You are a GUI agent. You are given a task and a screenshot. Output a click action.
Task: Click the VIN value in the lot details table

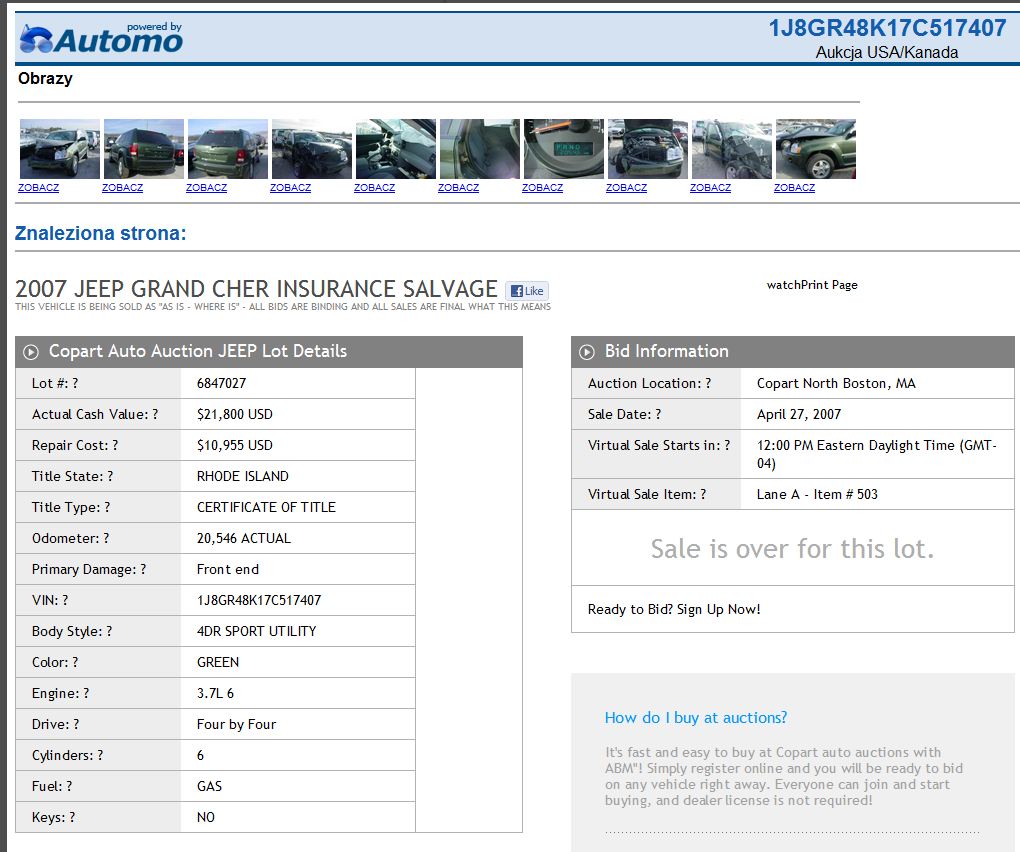click(x=259, y=600)
